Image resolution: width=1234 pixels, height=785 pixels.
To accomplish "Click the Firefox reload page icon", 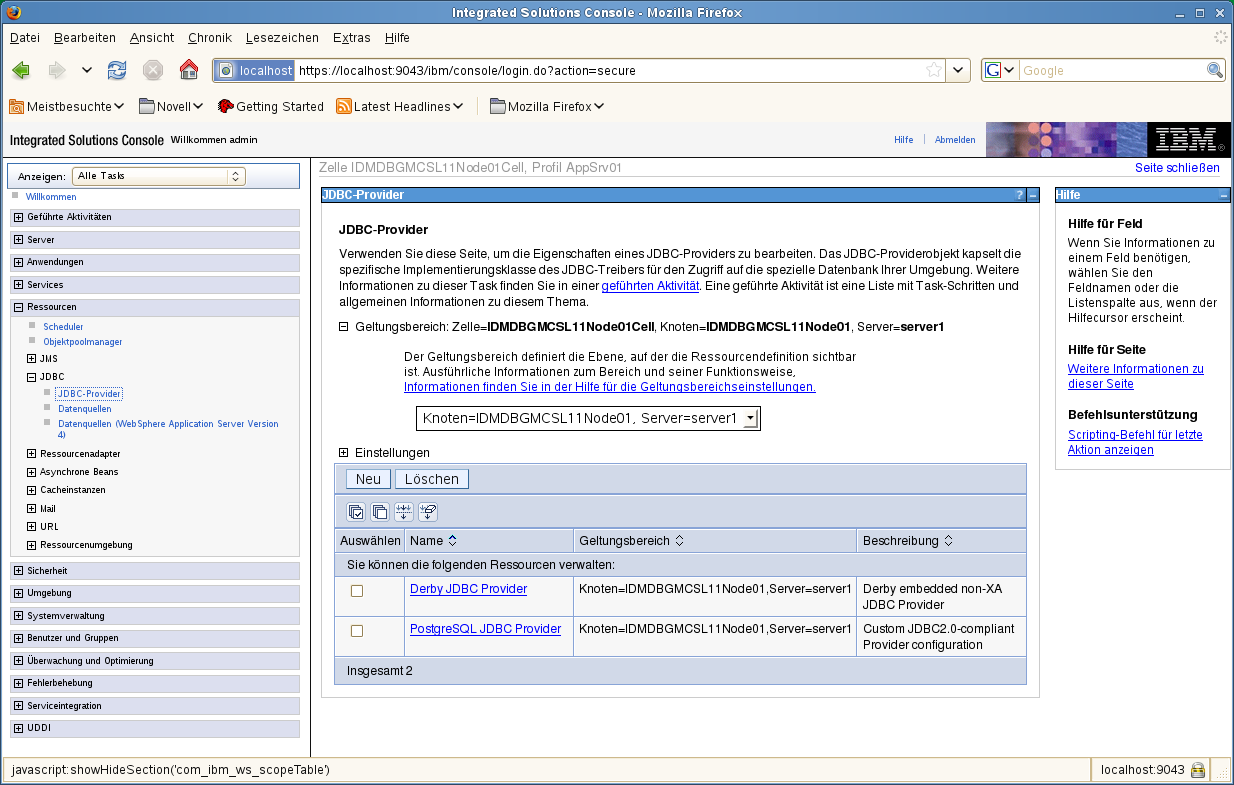I will click(x=118, y=70).
